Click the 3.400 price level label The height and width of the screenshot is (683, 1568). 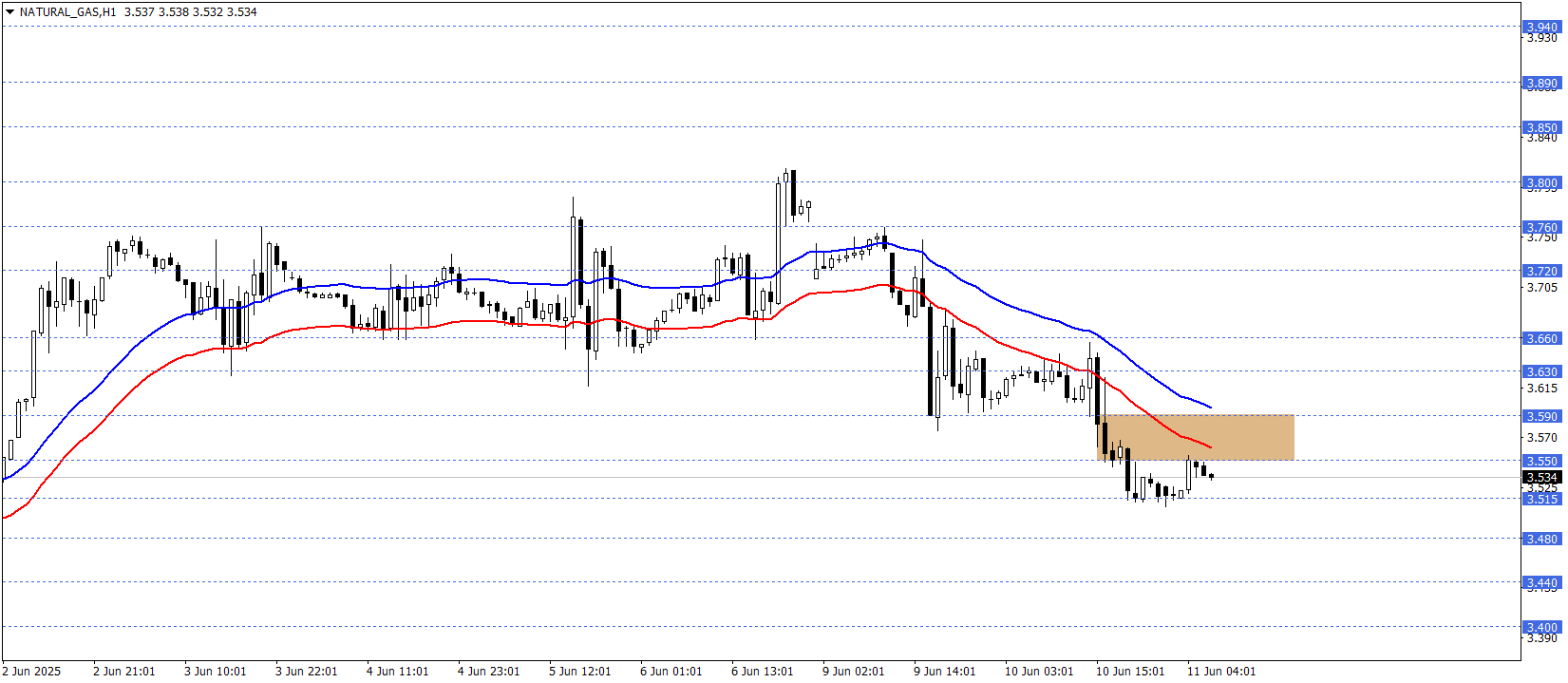coord(1542,628)
